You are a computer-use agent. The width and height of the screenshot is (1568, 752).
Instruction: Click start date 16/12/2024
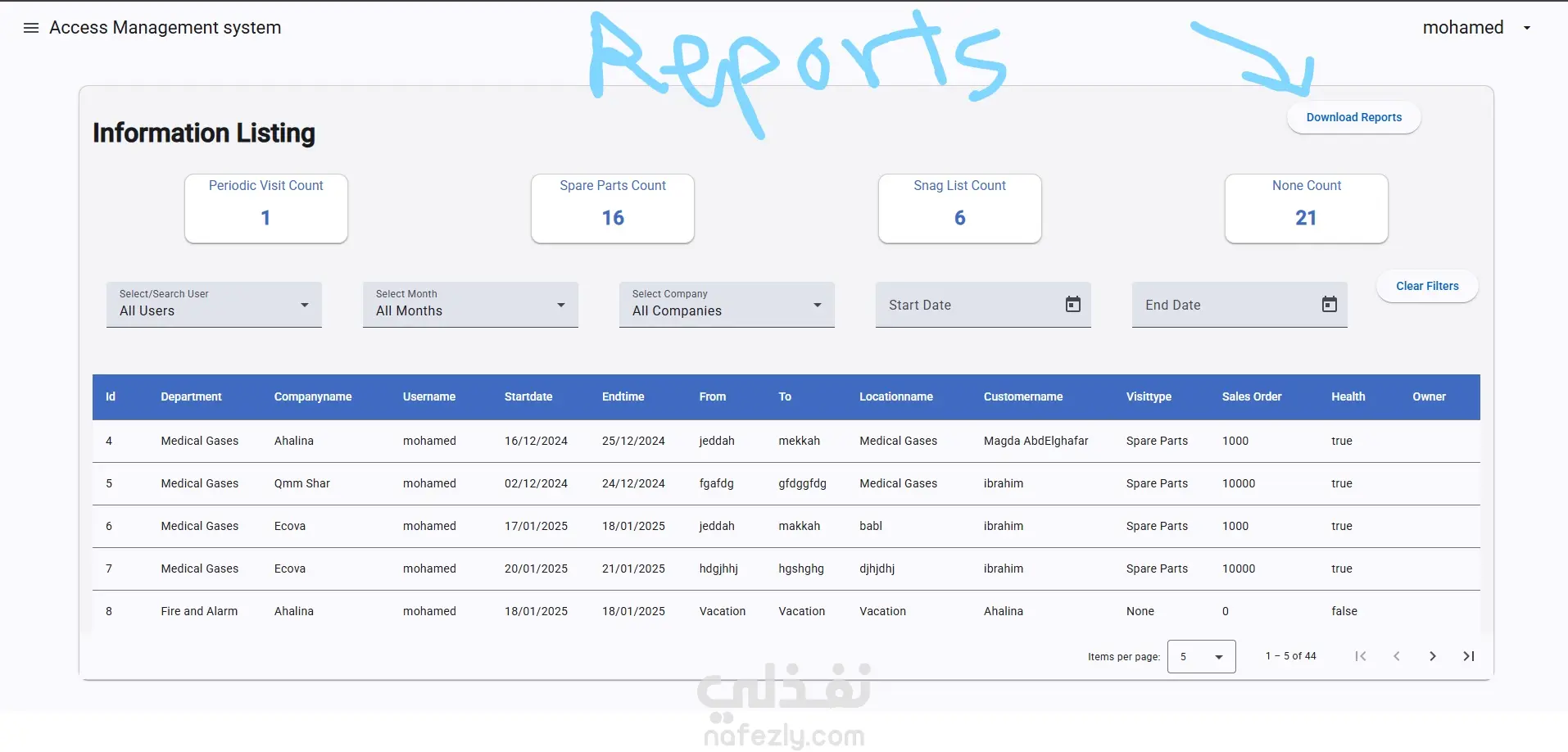pos(536,441)
